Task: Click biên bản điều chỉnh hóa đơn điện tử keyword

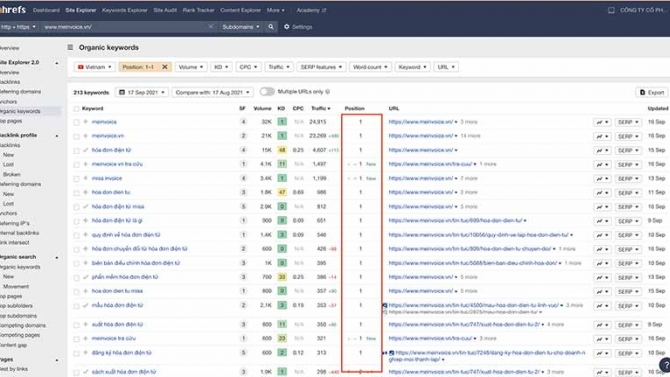Action: pyautogui.click(x=135, y=263)
